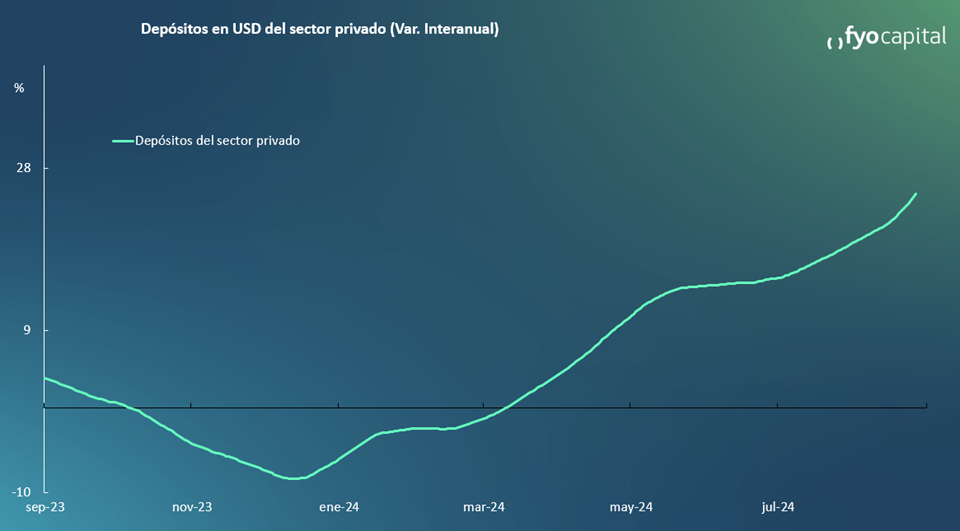Click the '%' unit label
This screenshot has width=960, height=531.
pos(19,88)
